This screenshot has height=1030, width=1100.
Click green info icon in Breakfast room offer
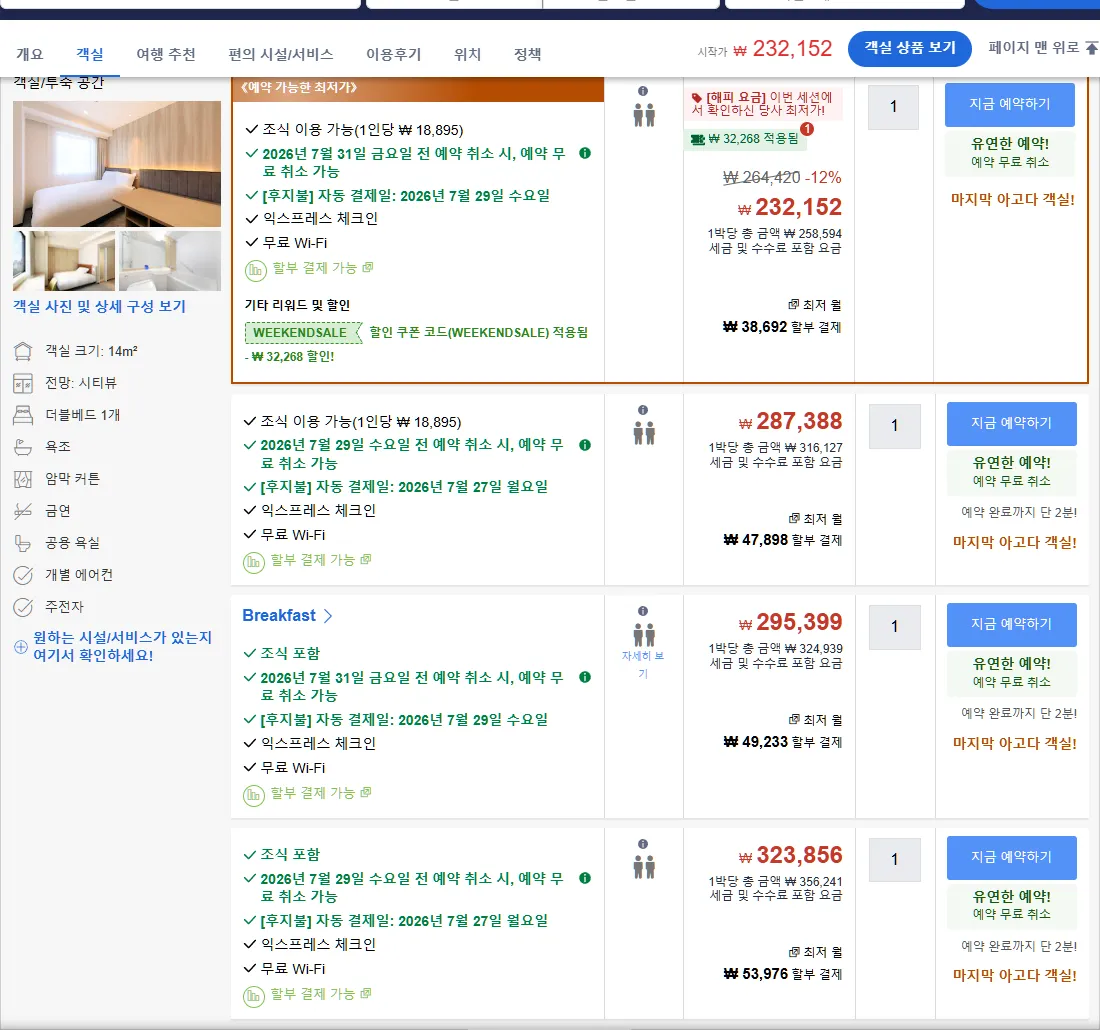coord(585,677)
